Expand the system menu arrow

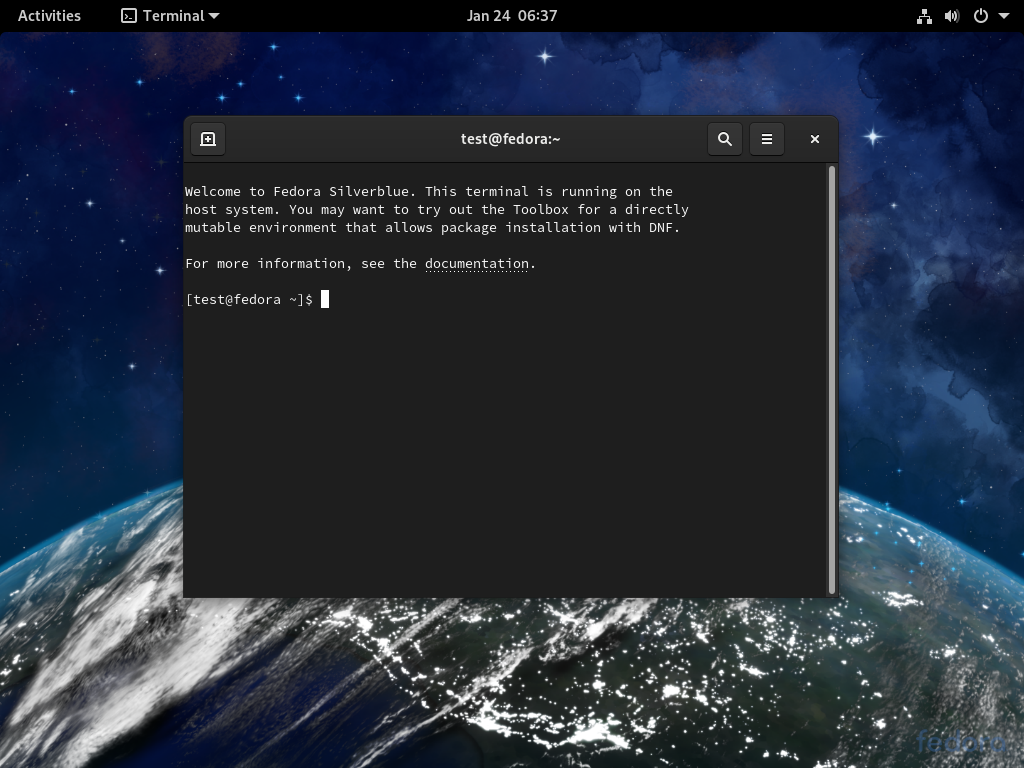coord(1004,16)
